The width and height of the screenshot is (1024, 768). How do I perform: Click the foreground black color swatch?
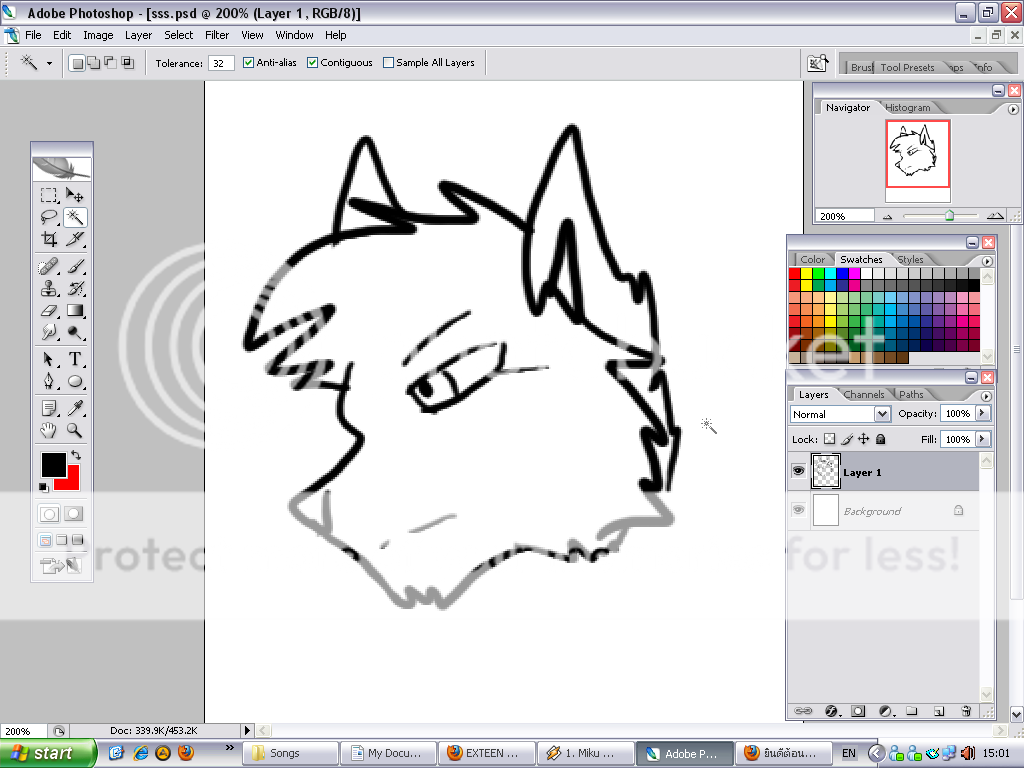coord(53,464)
